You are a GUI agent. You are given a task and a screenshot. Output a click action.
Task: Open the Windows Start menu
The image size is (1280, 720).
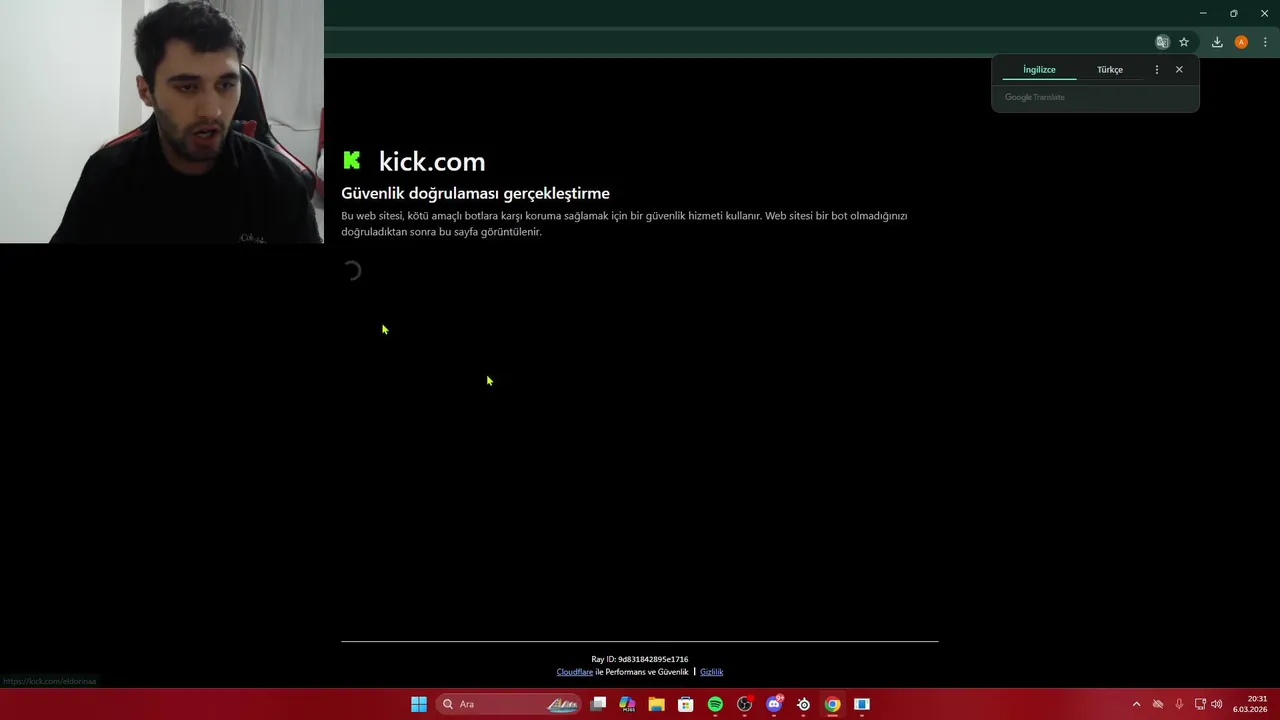(419, 704)
